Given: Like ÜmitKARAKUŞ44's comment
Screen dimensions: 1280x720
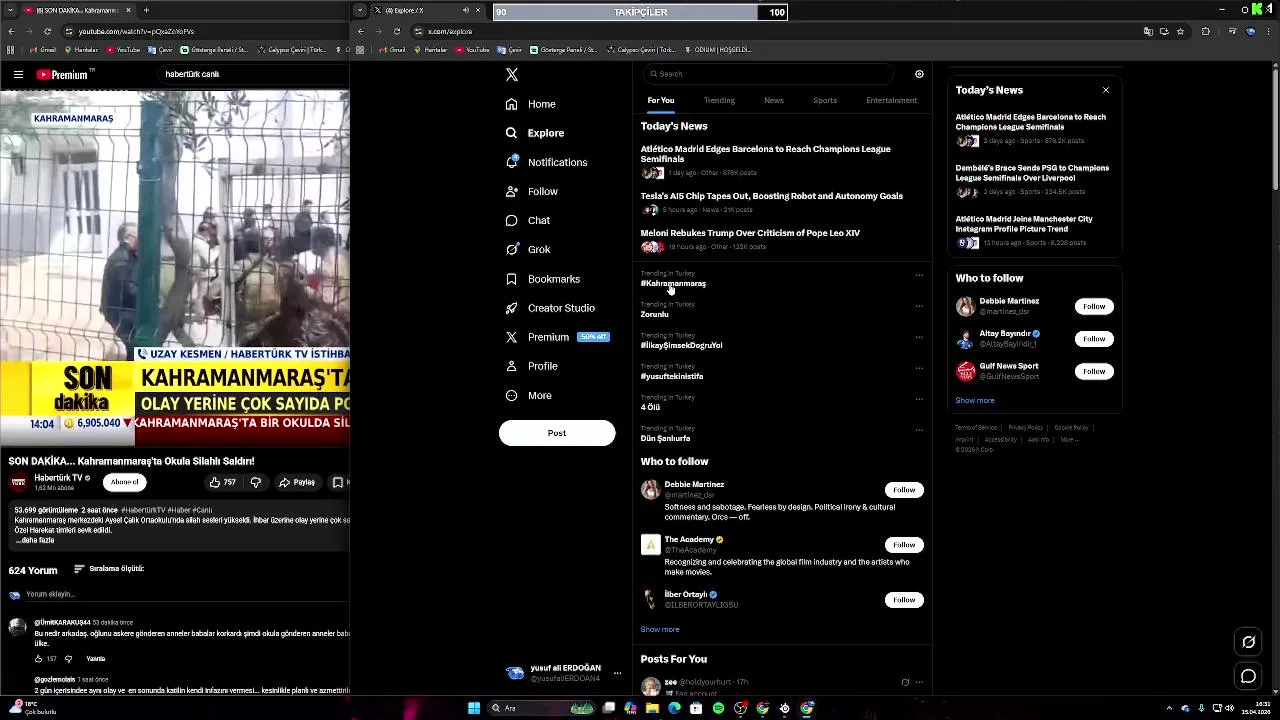Looking at the screenshot, I should tap(39, 659).
